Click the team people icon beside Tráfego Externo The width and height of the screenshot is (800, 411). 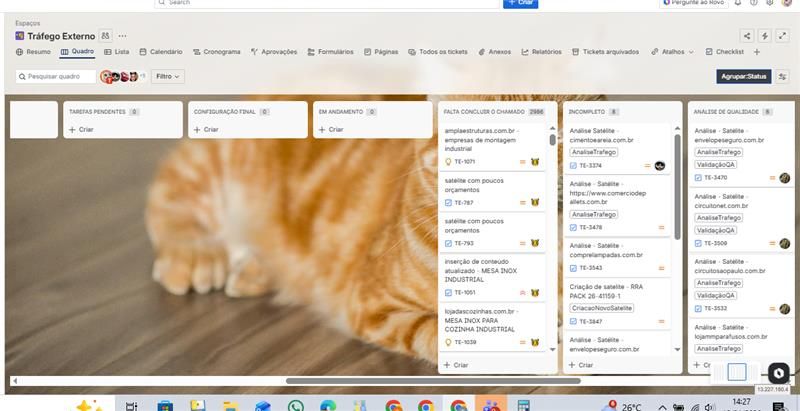[x=105, y=36]
